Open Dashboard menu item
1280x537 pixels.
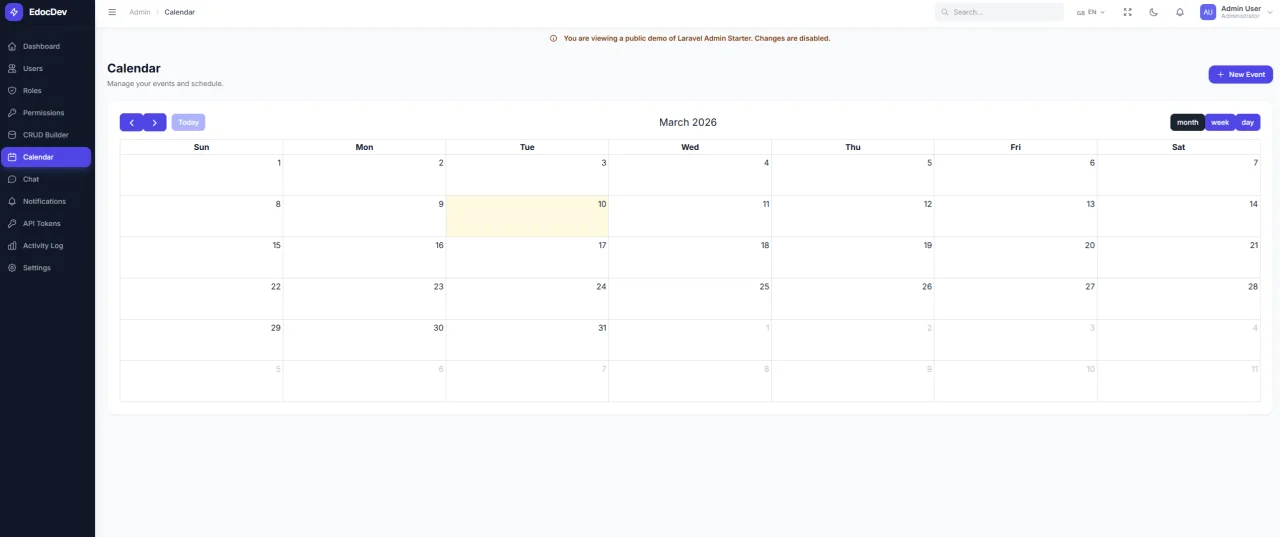tap(47, 47)
